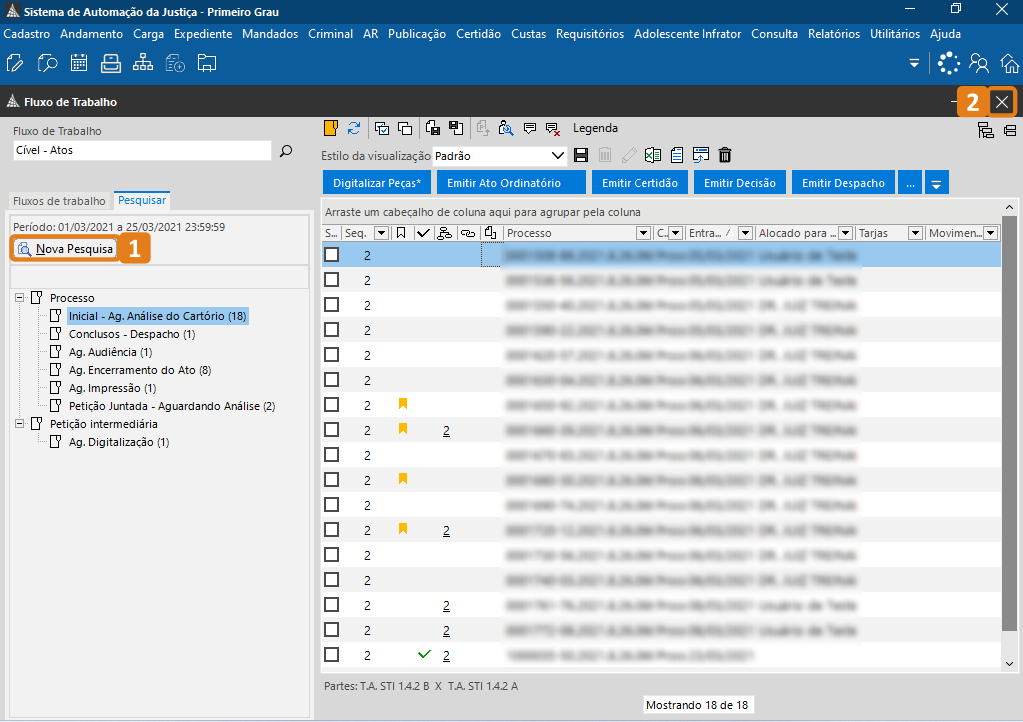The image size is (1023, 722).
Task: Click the checkmark column header icon
Action: [x=423, y=233]
